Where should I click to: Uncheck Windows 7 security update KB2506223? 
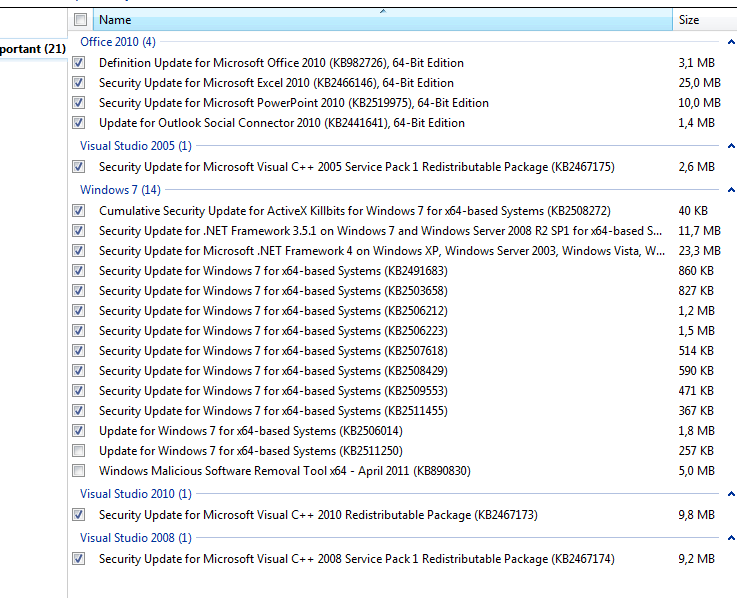click(x=78, y=330)
